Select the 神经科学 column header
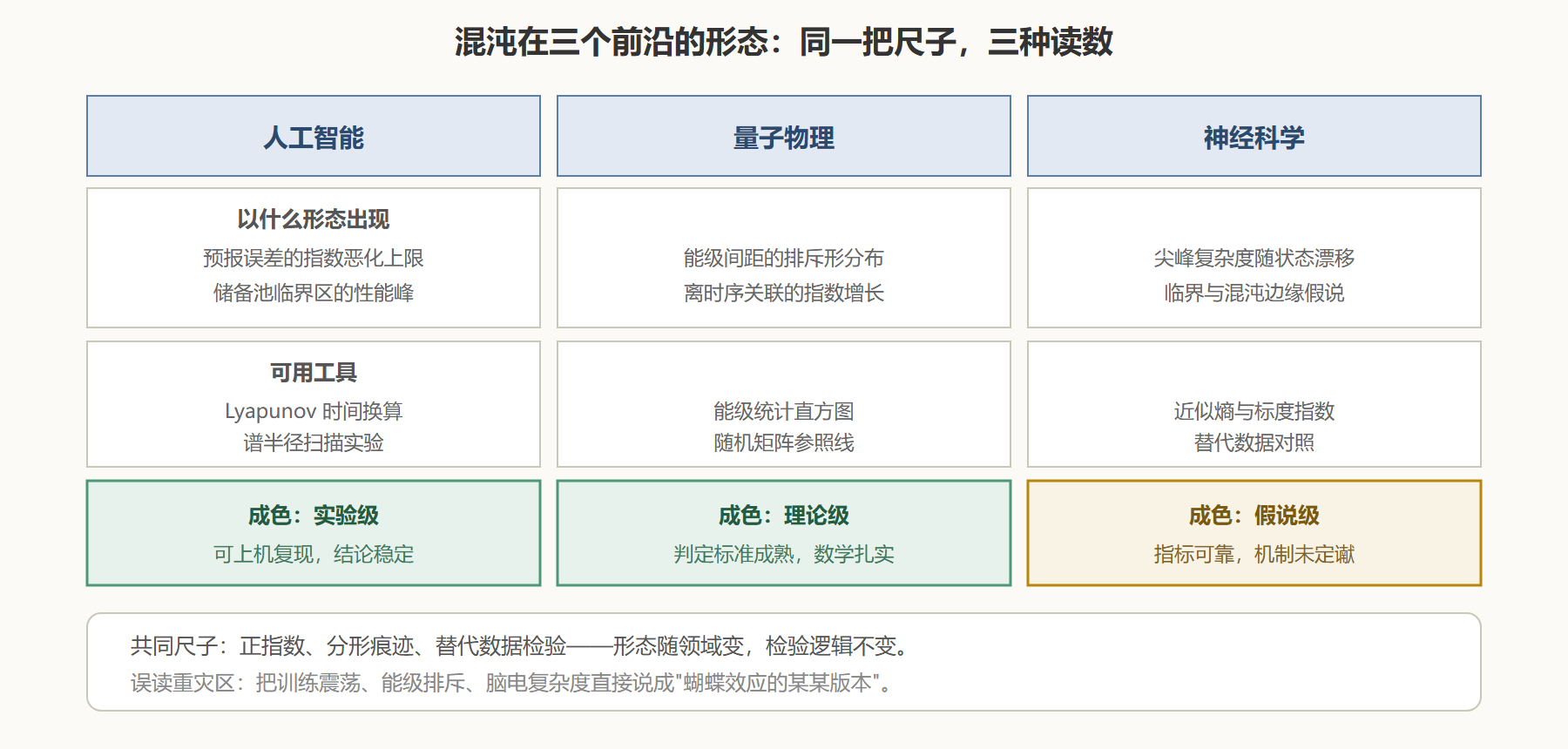The height and width of the screenshot is (749, 1568). (1254, 136)
